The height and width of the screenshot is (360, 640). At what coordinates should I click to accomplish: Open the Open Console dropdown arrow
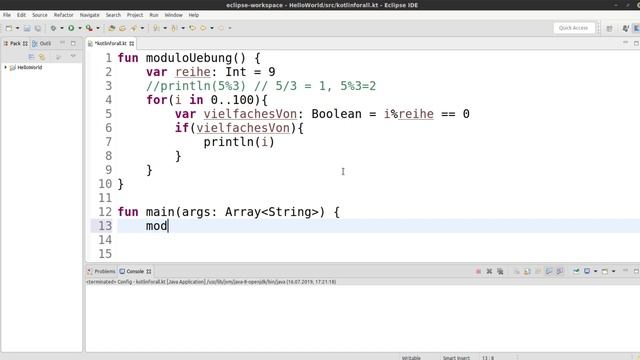click(613, 271)
